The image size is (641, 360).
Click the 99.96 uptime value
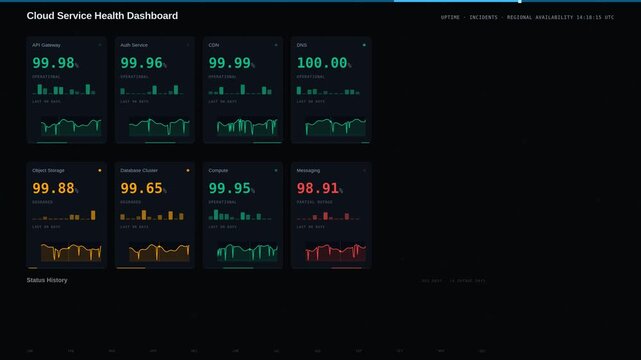tap(141, 63)
